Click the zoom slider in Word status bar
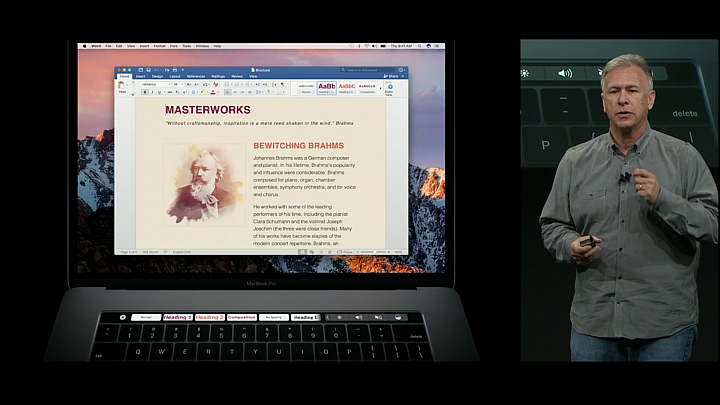 coord(373,252)
